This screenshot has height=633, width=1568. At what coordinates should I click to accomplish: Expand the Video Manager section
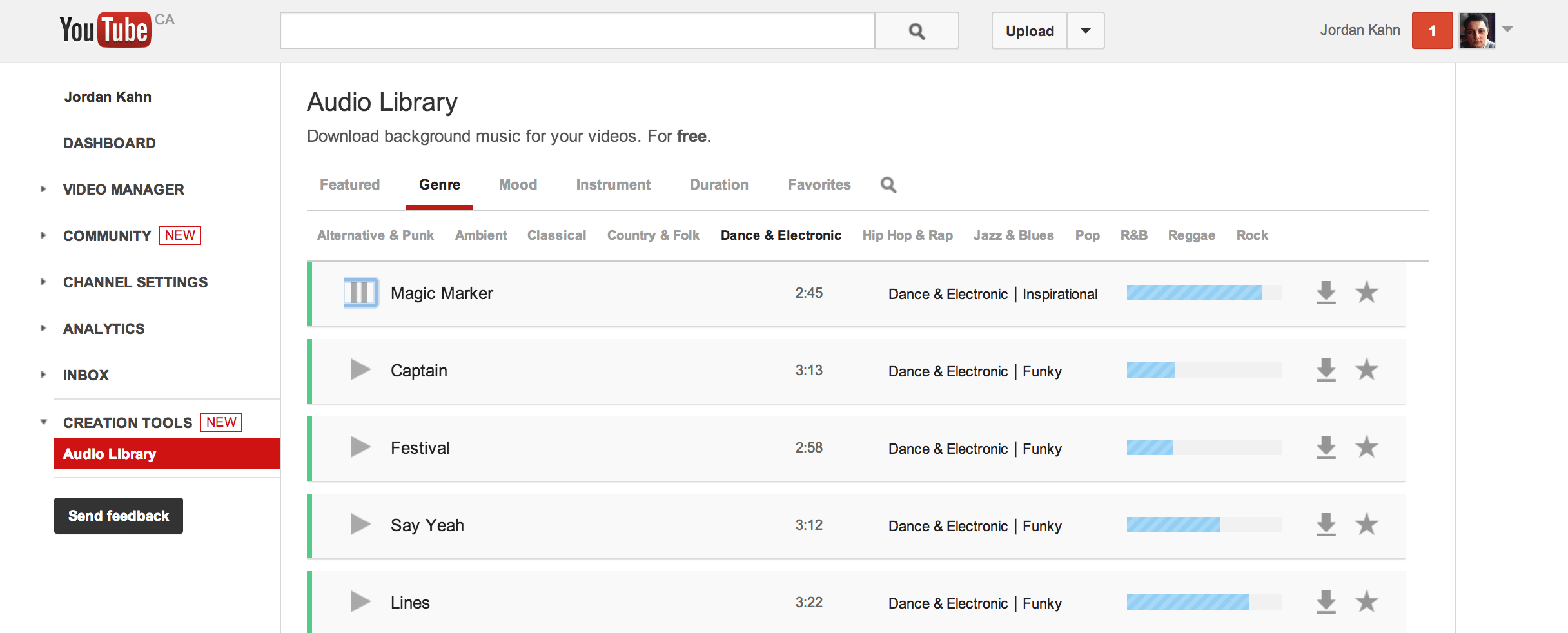43,190
